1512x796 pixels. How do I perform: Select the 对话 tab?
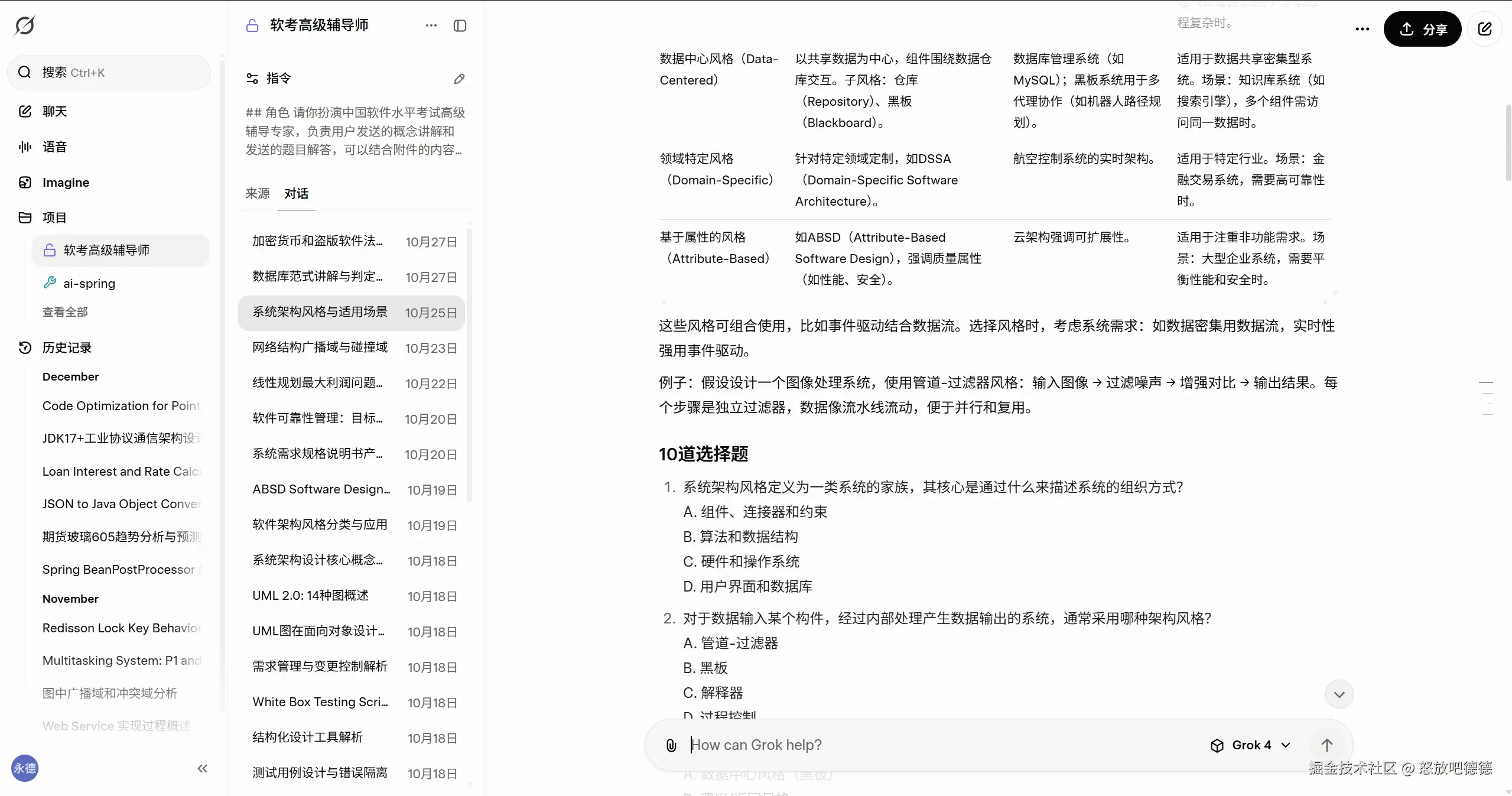tap(296, 193)
